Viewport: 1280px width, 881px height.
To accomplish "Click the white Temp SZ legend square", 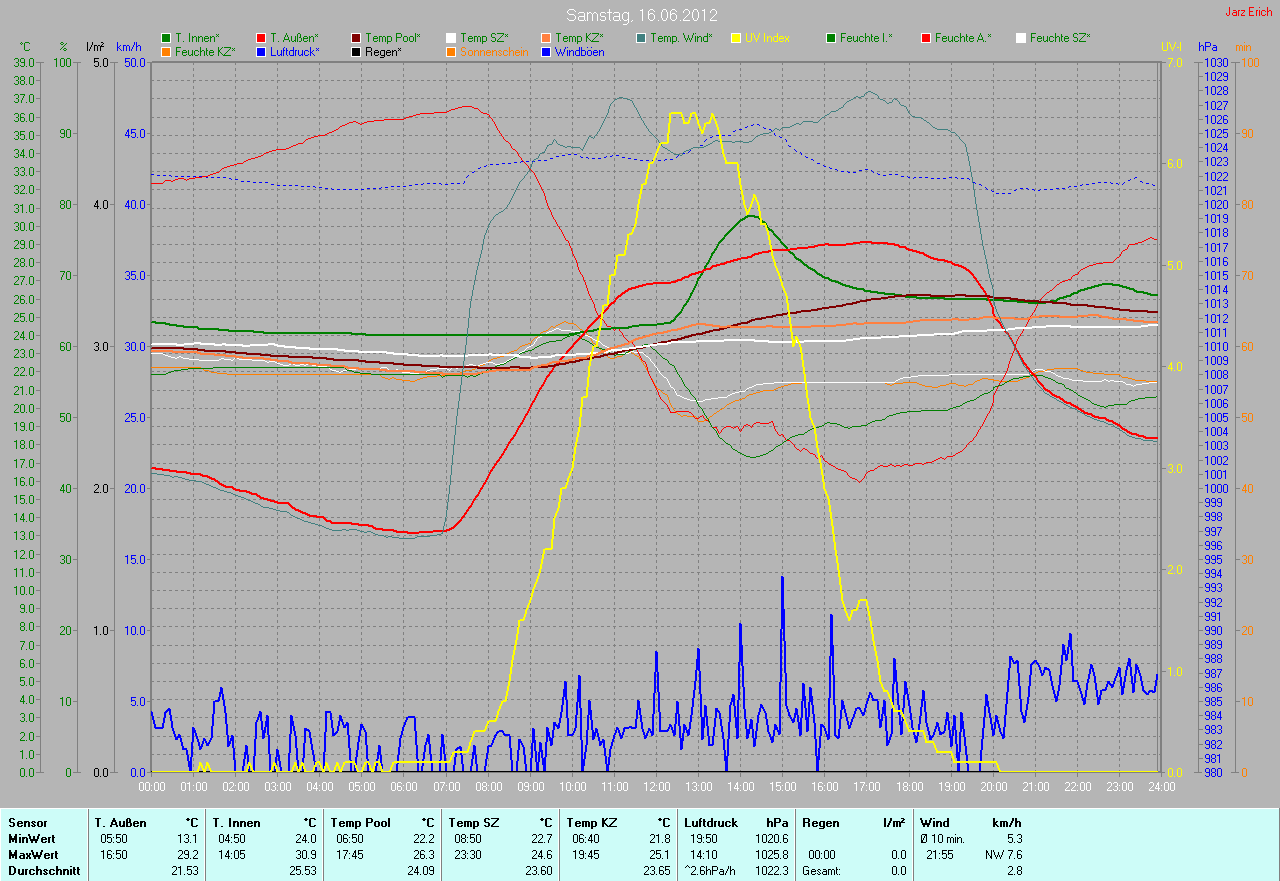I will (451, 38).
